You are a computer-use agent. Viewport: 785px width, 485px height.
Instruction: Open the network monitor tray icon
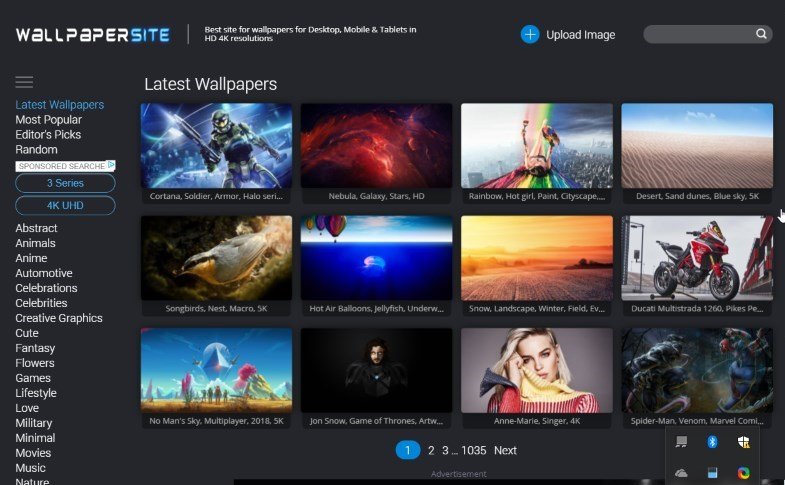click(681, 441)
